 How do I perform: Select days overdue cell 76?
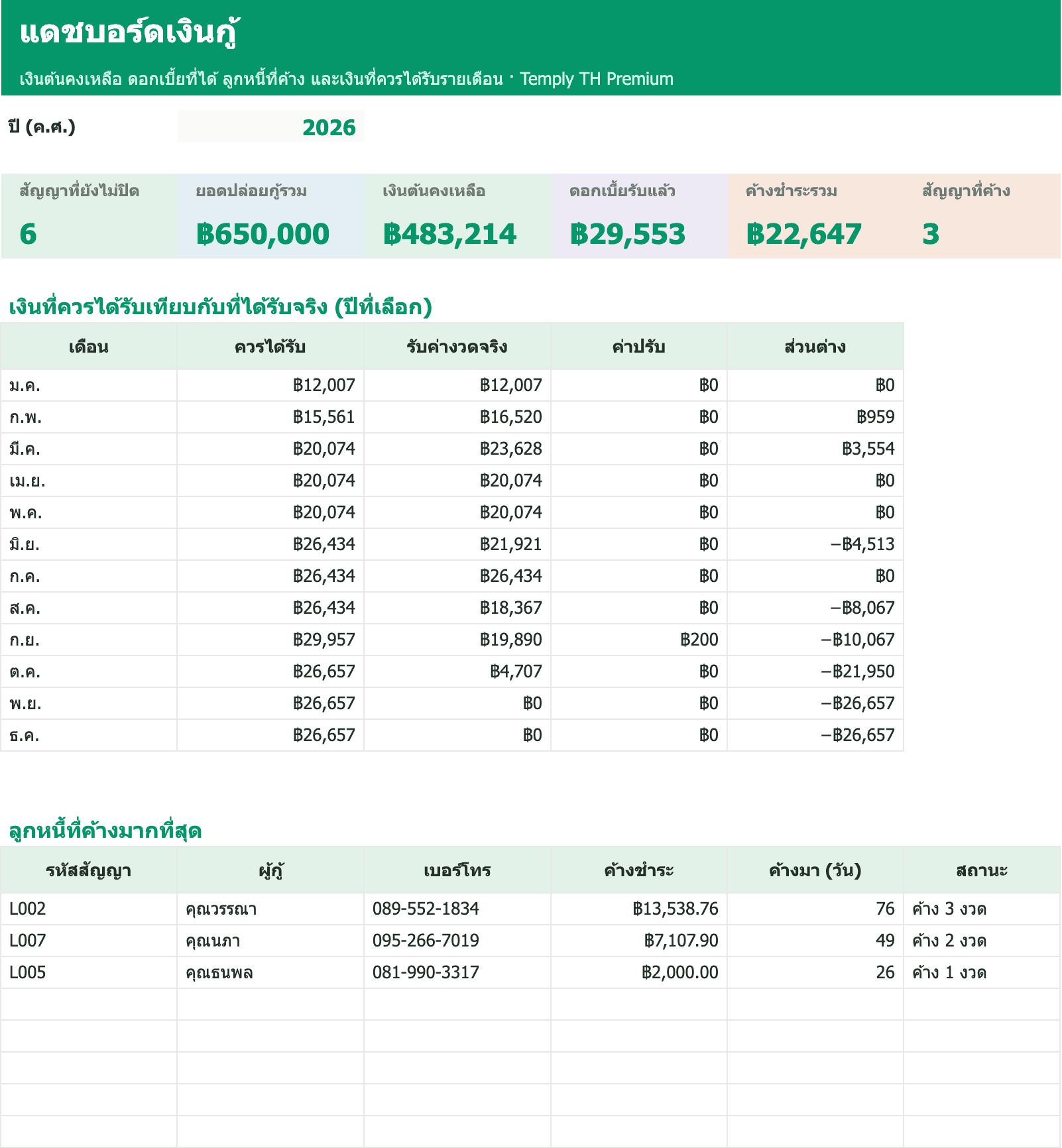point(815,909)
